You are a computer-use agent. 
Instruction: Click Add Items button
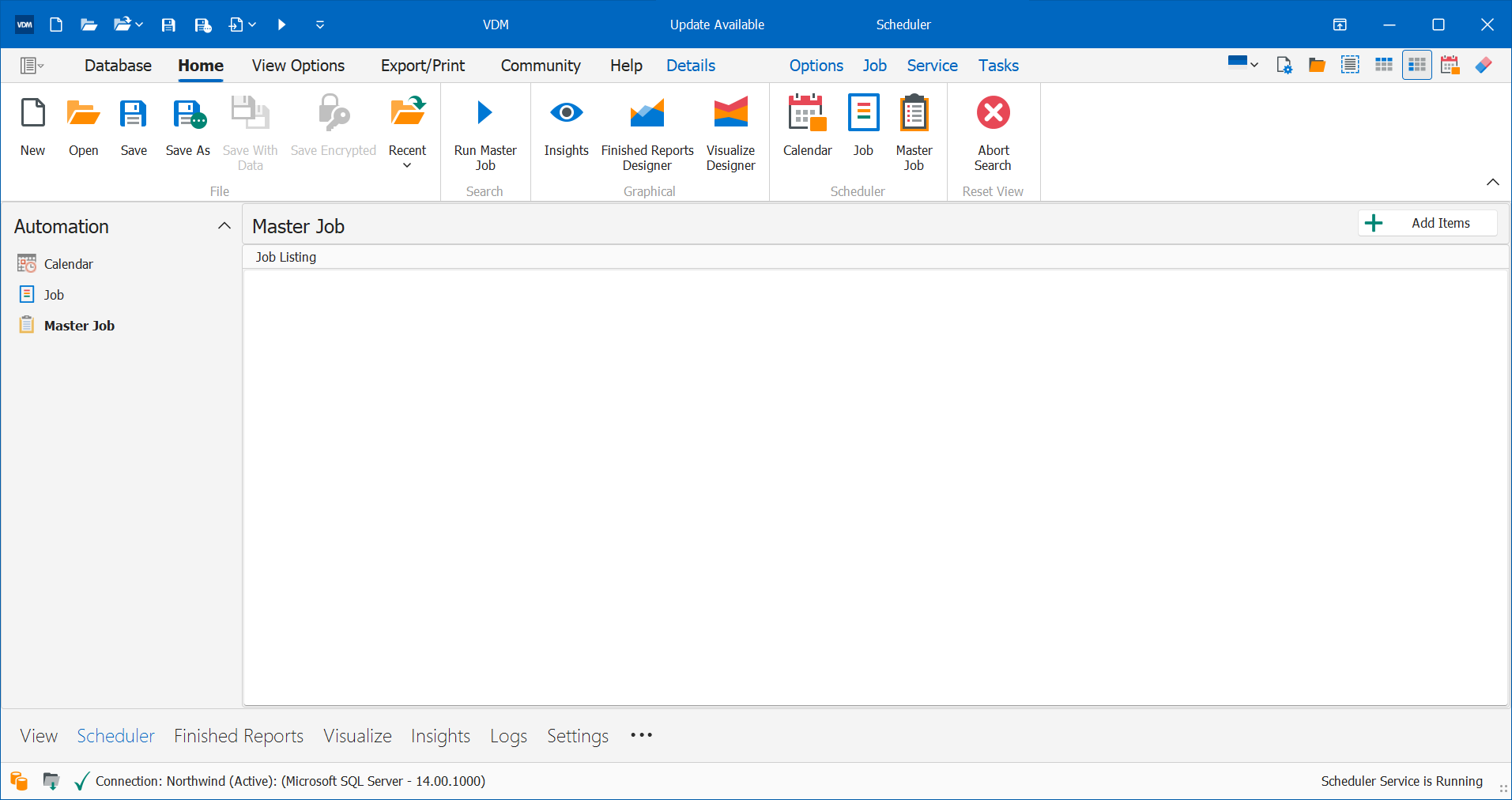click(1427, 223)
